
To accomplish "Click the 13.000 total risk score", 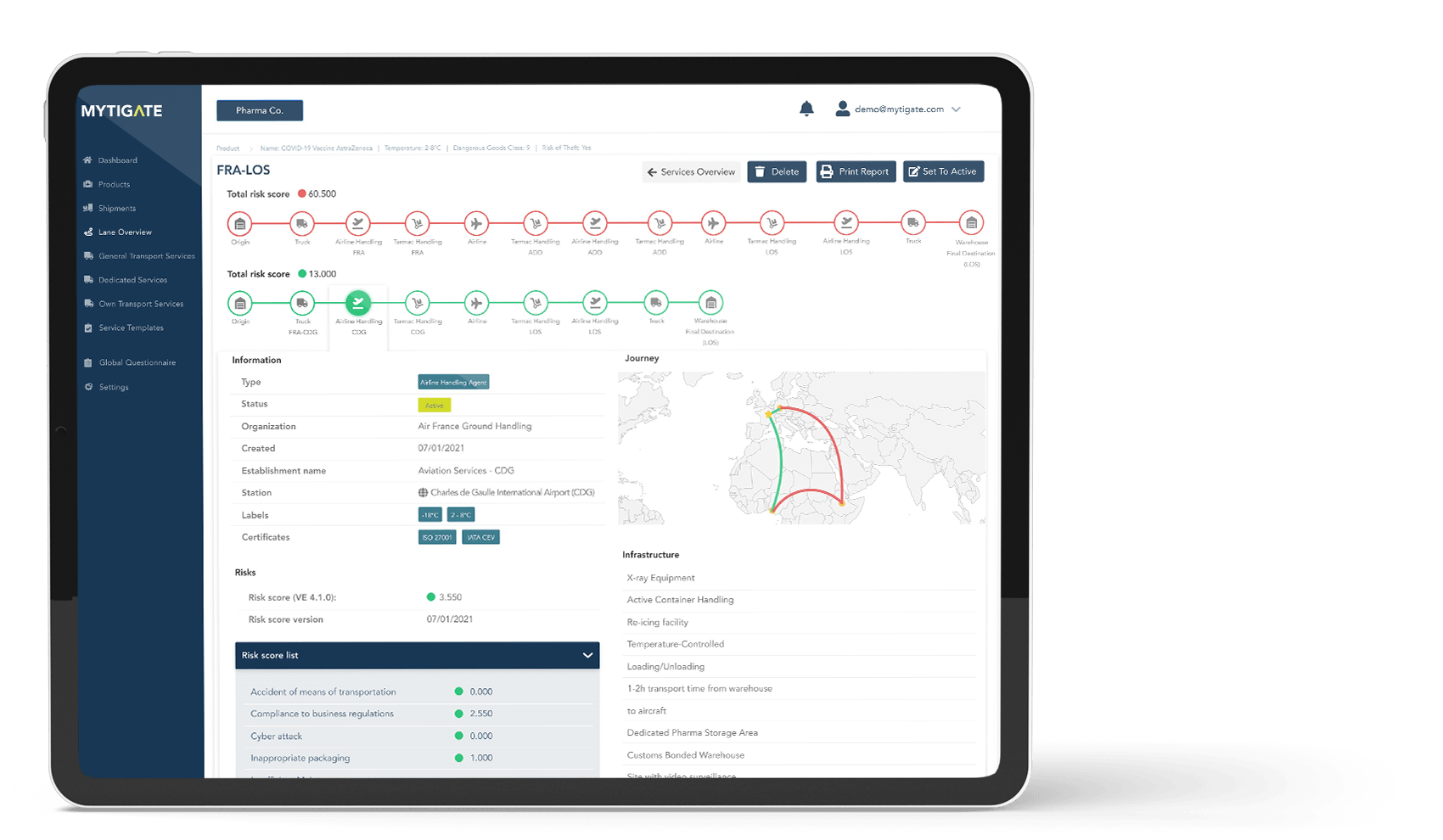I will pos(322,274).
